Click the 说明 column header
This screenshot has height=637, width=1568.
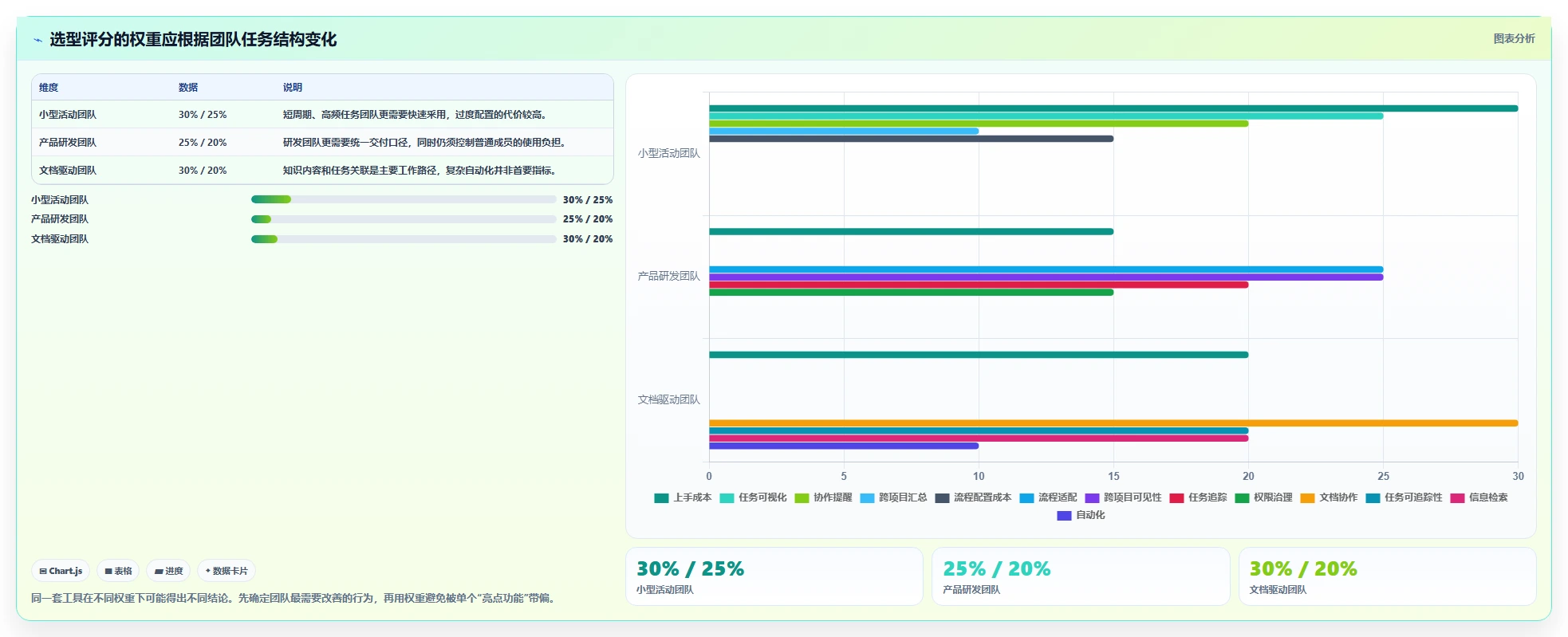click(x=293, y=88)
